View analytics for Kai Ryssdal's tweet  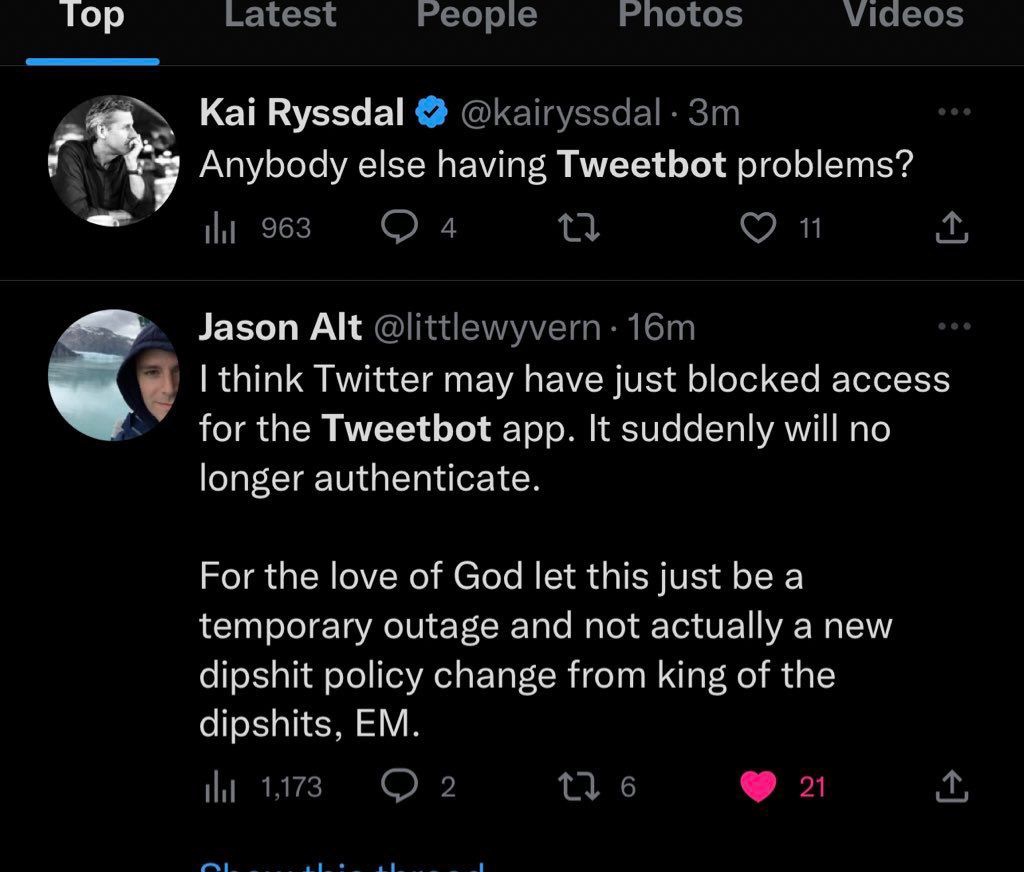[x=218, y=229]
